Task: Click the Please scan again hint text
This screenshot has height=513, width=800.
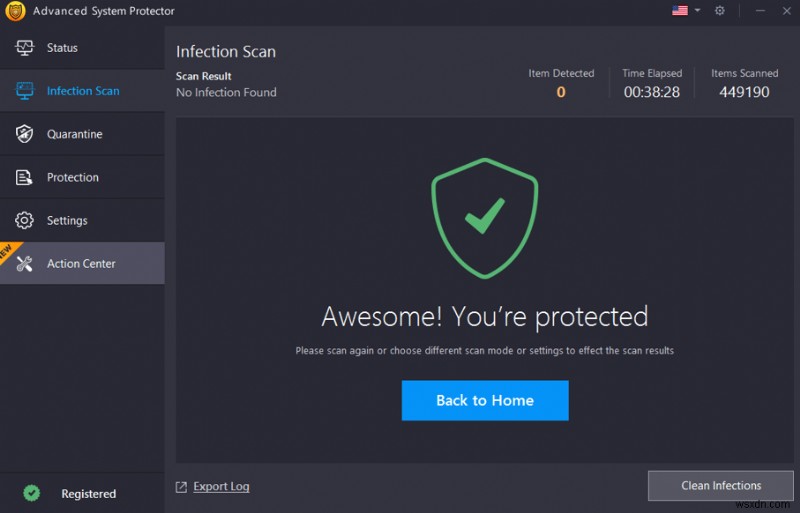Action: point(485,351)
